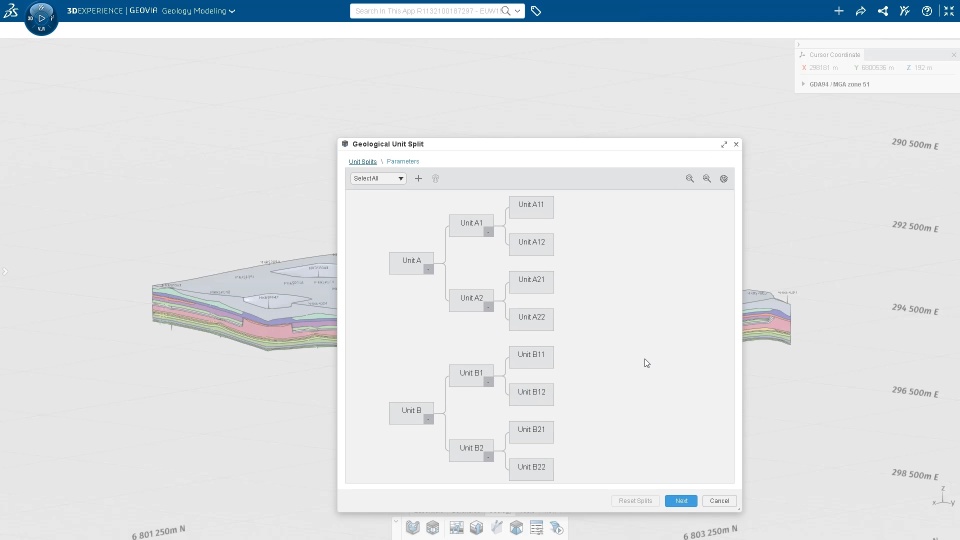Fit the unit tree to view
This screenshot has height=540, width=960.
click(724, 179)
